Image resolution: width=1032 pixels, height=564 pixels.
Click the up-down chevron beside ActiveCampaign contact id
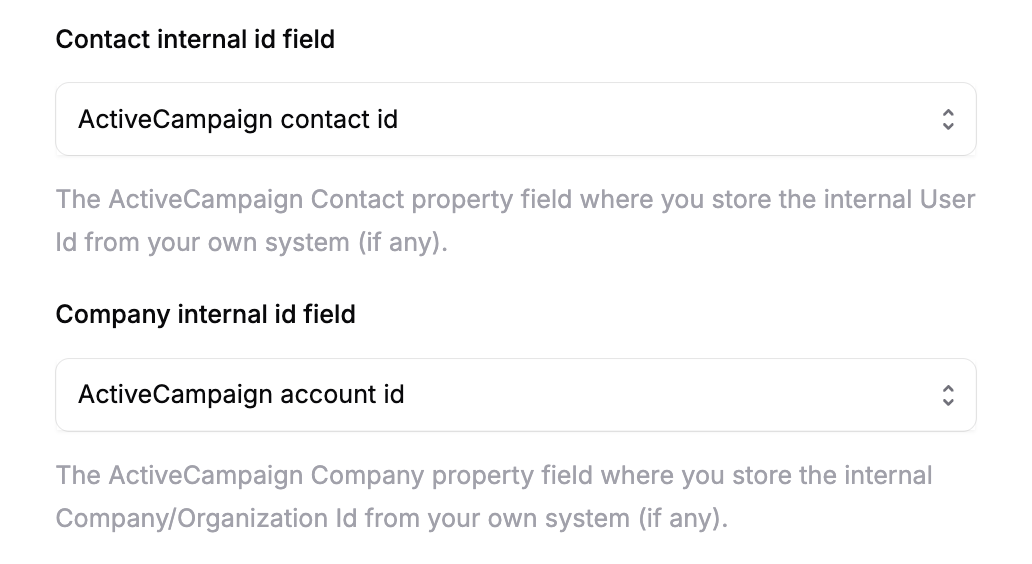pyautogui.click(x=948, y=120)
